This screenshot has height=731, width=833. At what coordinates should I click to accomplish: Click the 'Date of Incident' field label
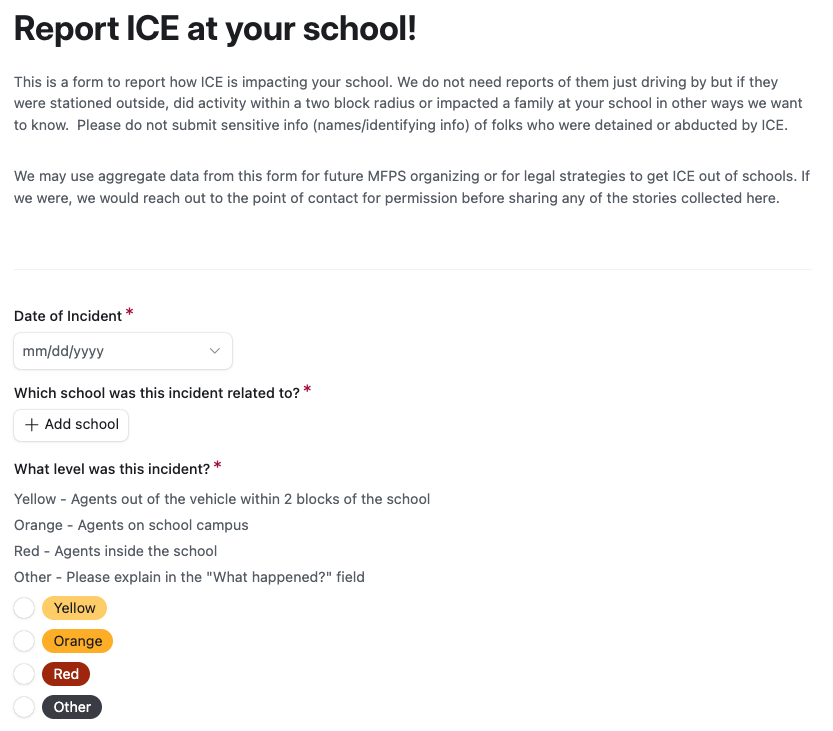68,316
